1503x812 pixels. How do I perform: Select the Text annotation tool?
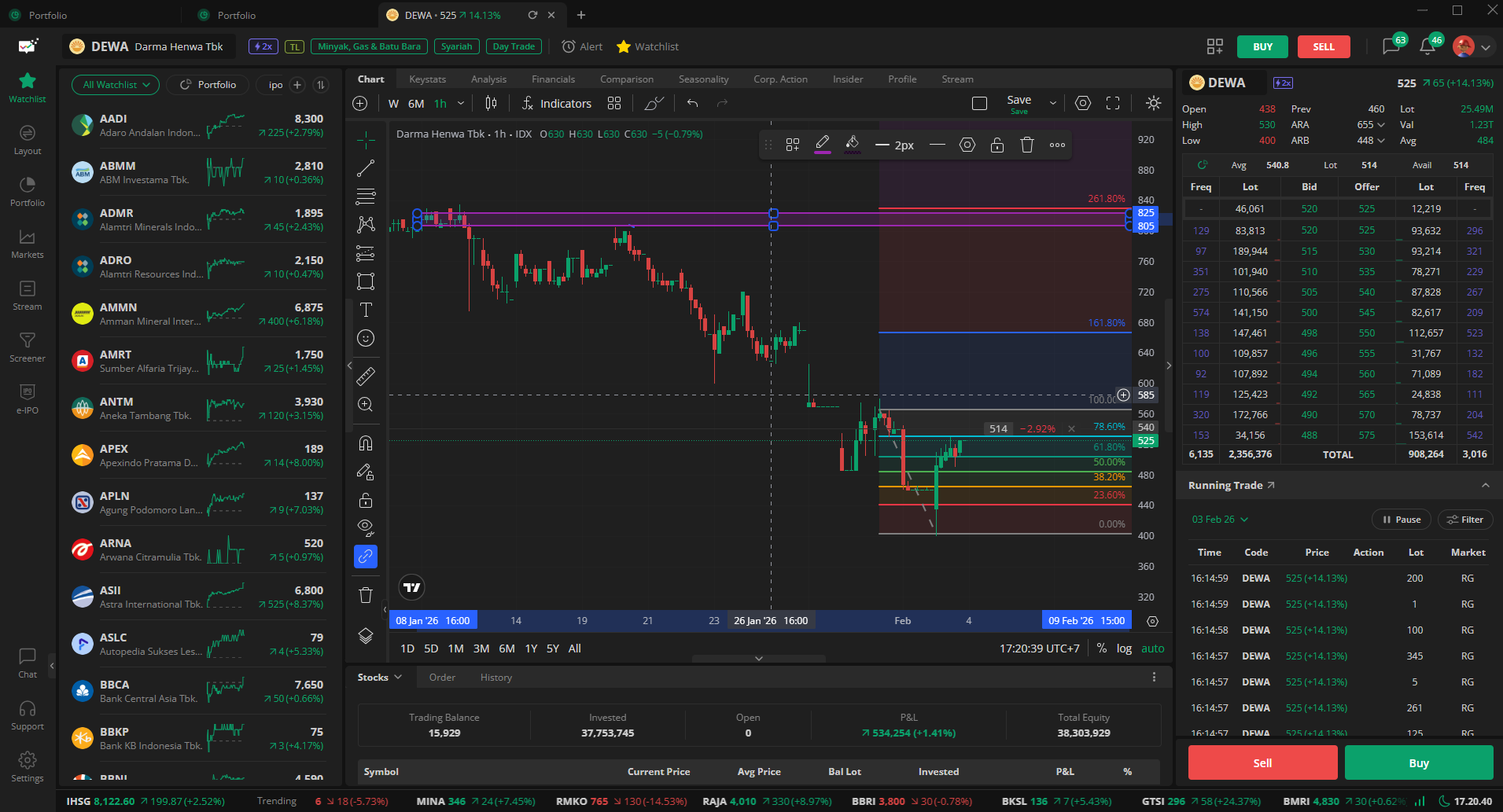(x=366, y=310)
